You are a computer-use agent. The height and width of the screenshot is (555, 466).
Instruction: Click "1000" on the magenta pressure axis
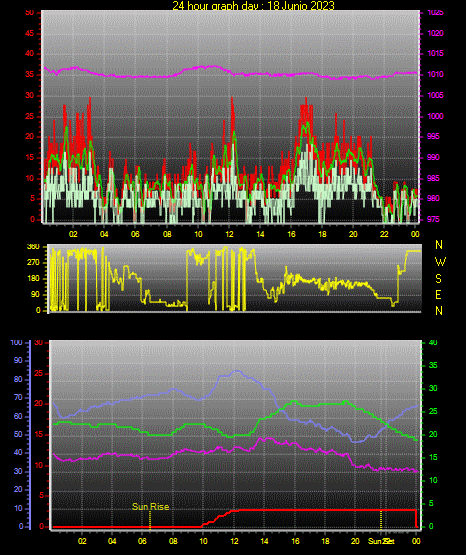coord(436,116)
